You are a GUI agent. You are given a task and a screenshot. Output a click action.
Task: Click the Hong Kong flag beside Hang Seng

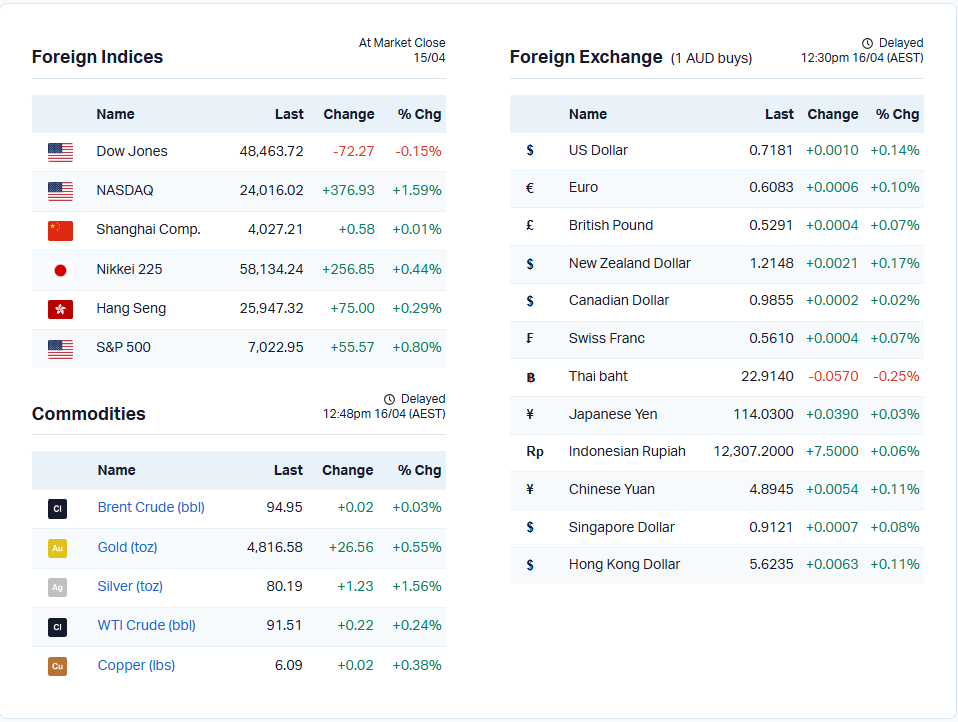(x=60, y=309)
